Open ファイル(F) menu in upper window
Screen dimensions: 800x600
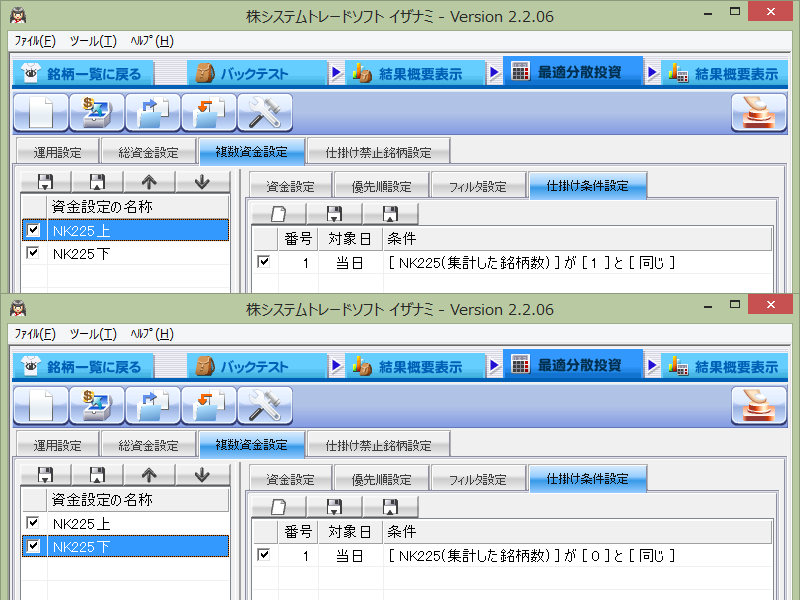point(35,41)
